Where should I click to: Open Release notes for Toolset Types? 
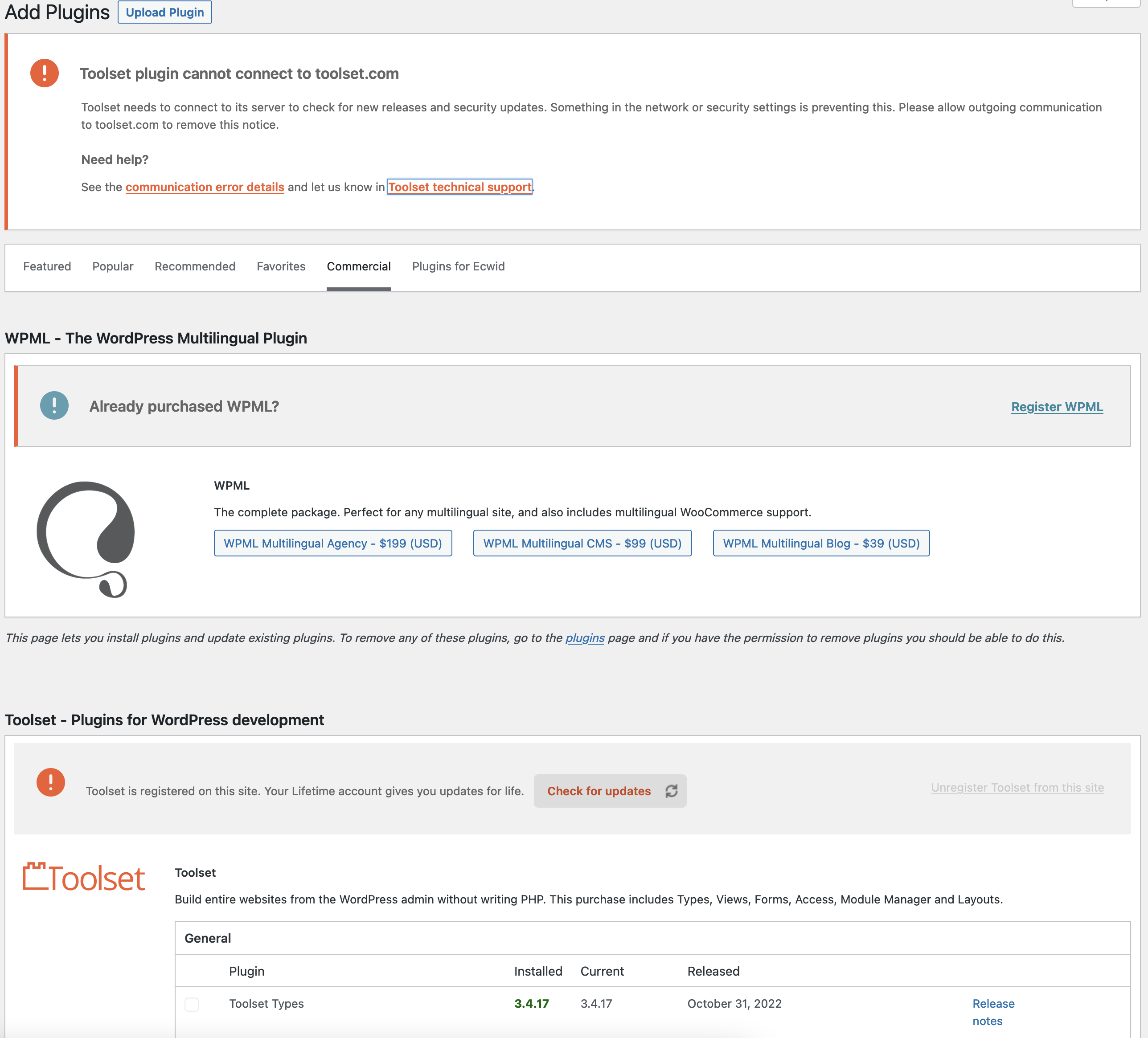tap(994, 1012)
